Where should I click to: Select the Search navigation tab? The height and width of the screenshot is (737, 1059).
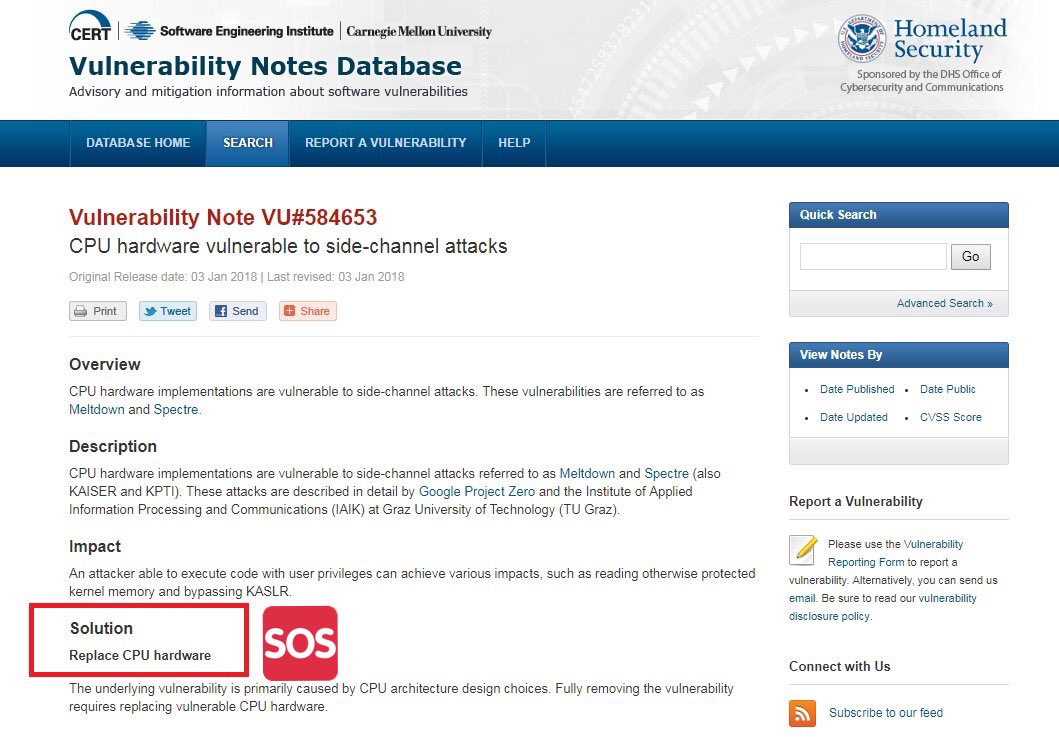[248, 143]
